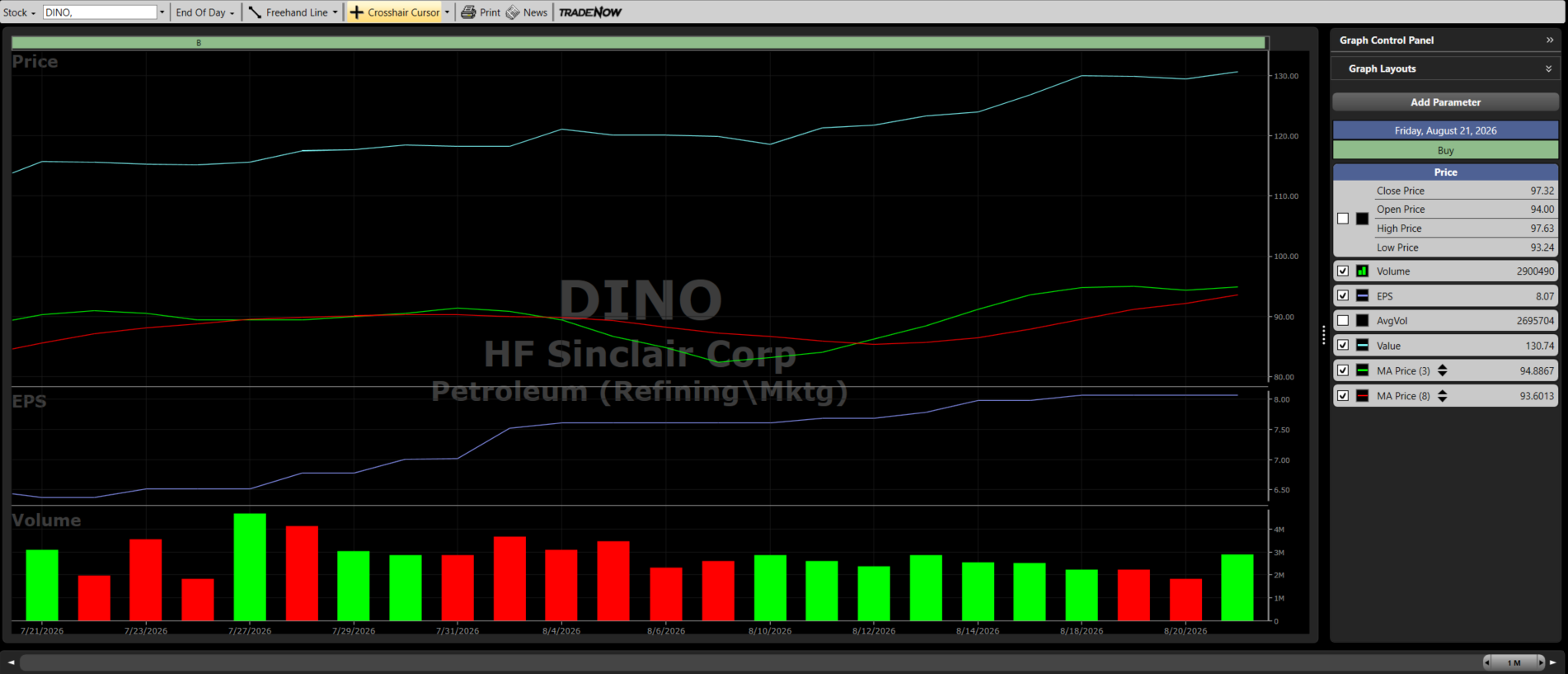Click the MA Price (8) value 93.6013
The height and width of the screenshot is (674, 1568).
click(1537, 396)
